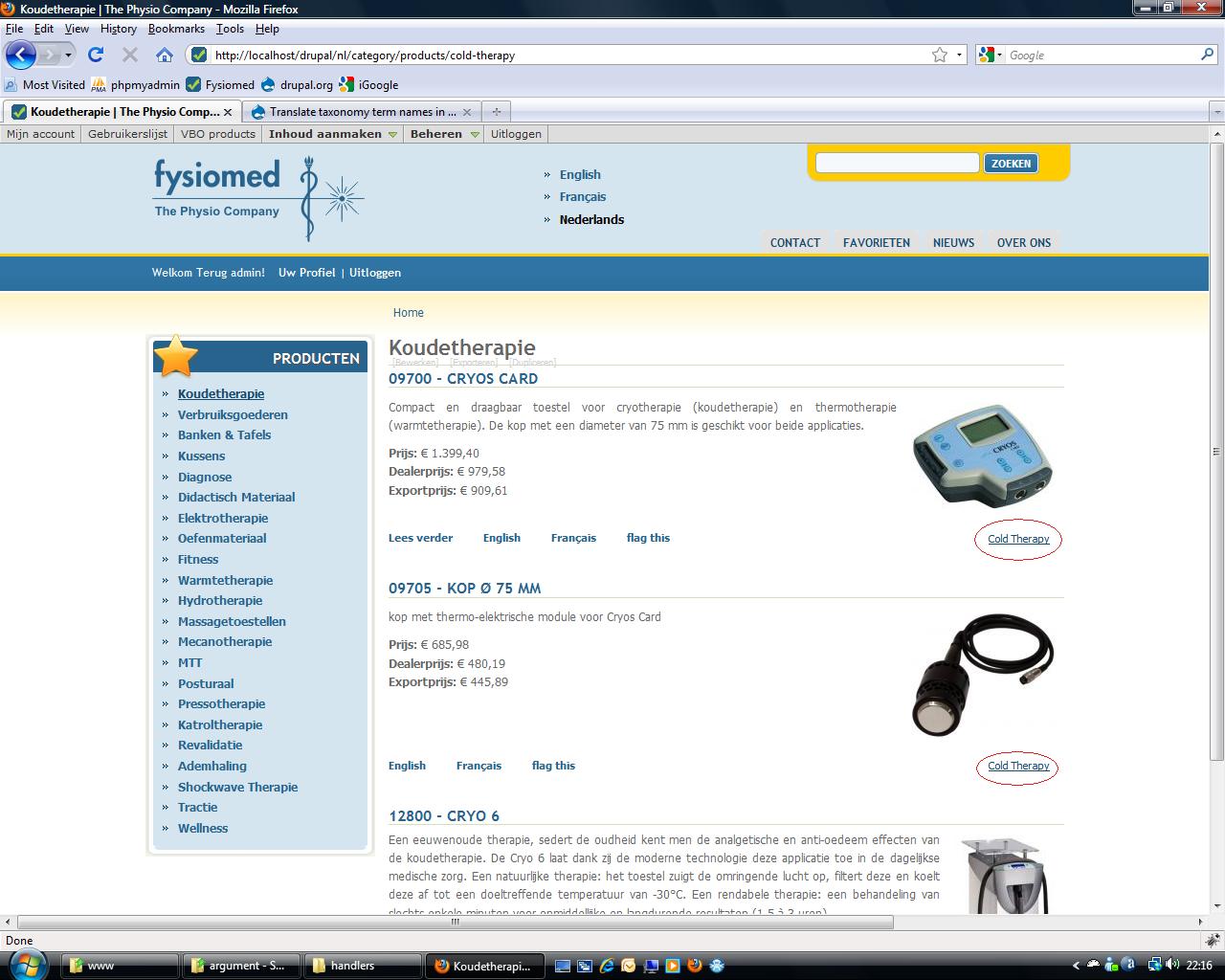Image resolution: width=1225 pixels, height=980 pixels.
Task: Open the drupal.org bookmark
Action: pos(297,84)
